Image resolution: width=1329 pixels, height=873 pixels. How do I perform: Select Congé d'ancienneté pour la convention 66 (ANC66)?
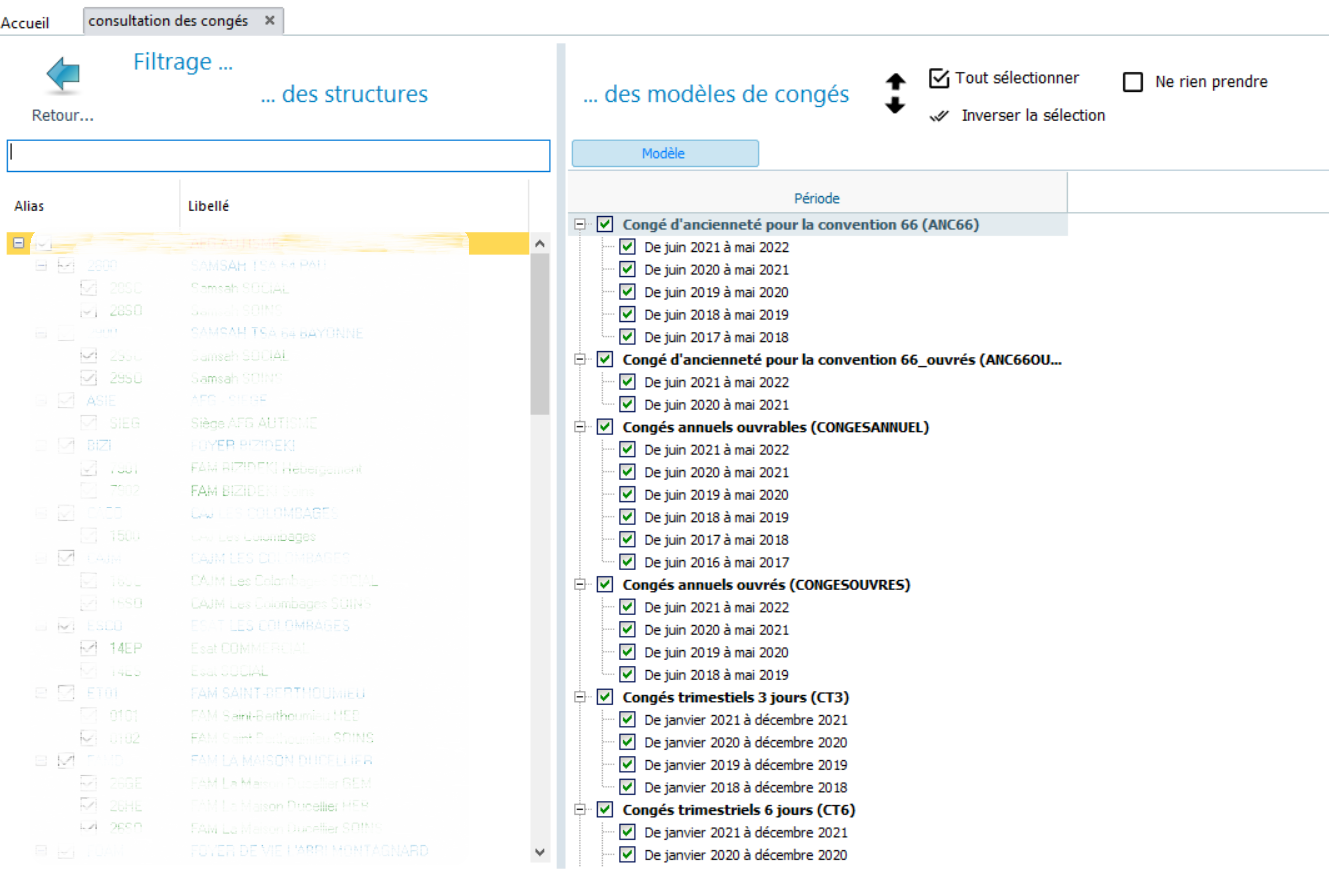(800, 225)
